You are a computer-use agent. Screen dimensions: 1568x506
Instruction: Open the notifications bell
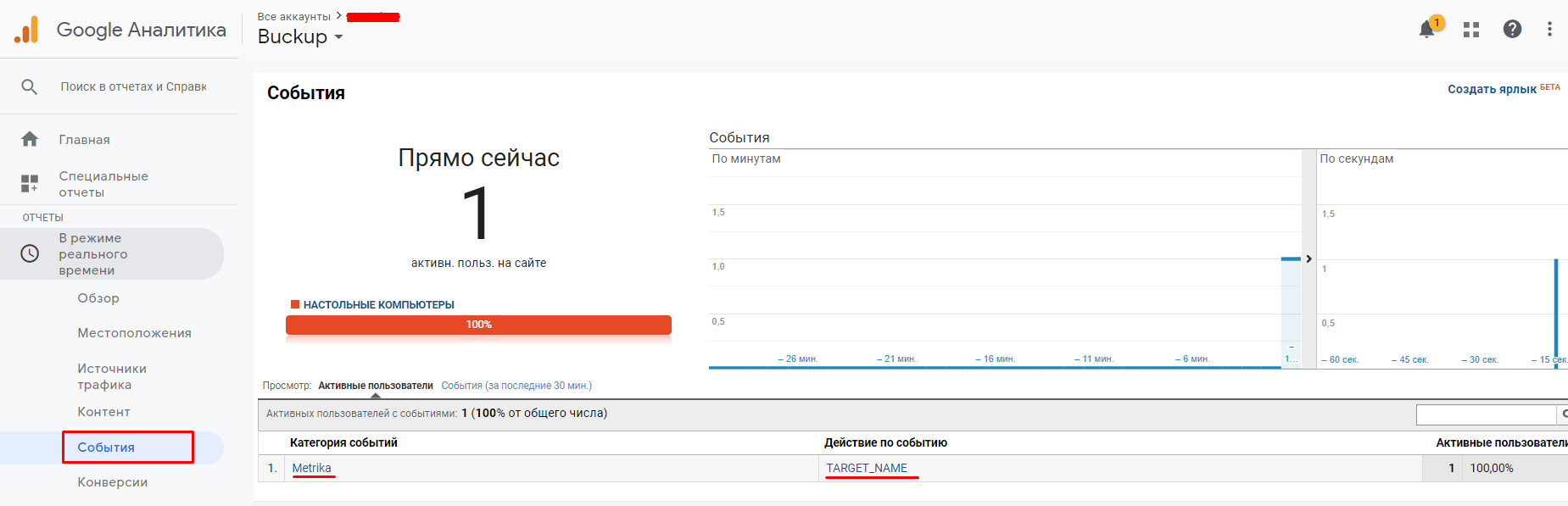point(1427,29)
